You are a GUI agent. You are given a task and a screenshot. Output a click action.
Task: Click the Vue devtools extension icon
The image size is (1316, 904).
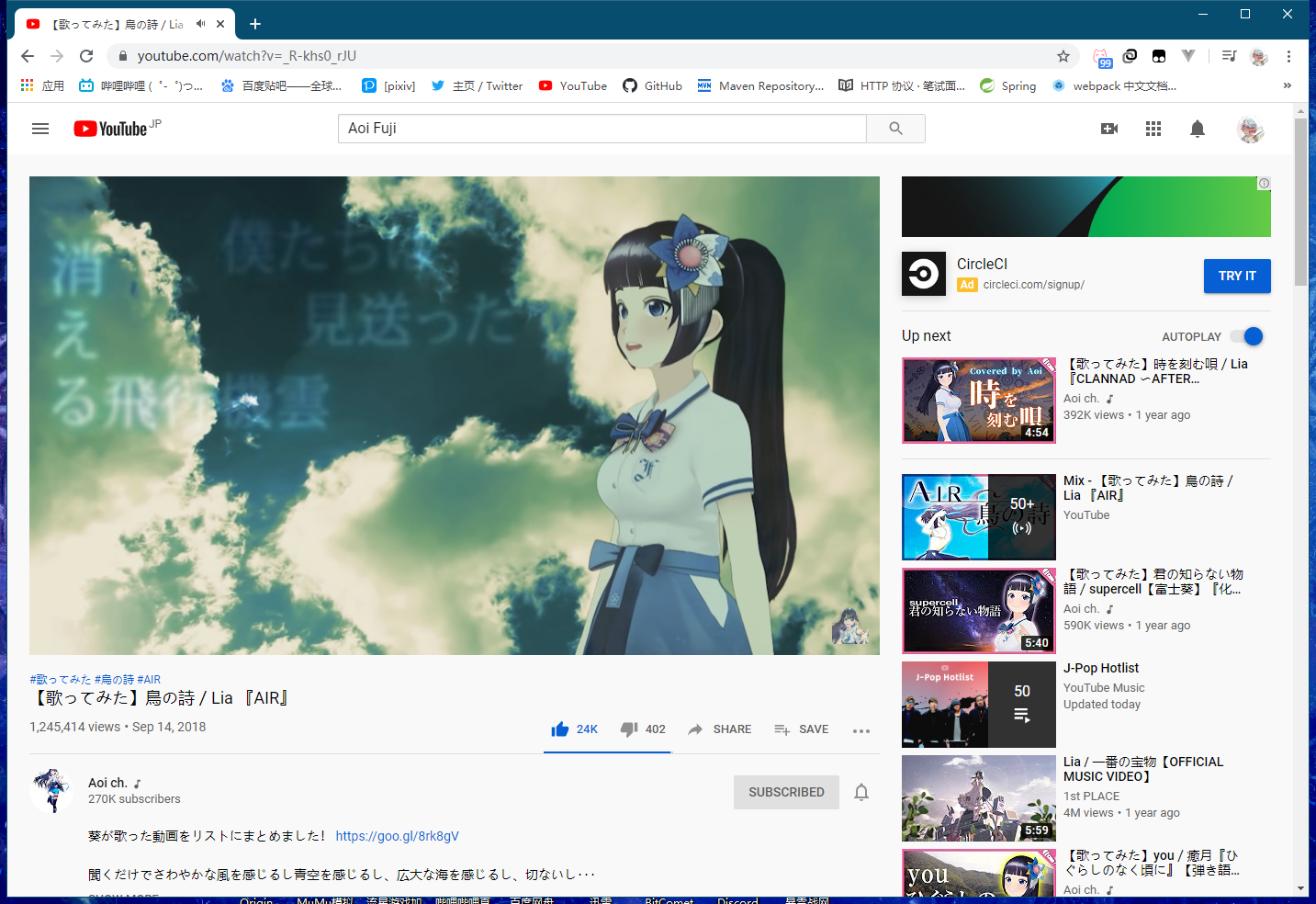[x=1188, y=56]
